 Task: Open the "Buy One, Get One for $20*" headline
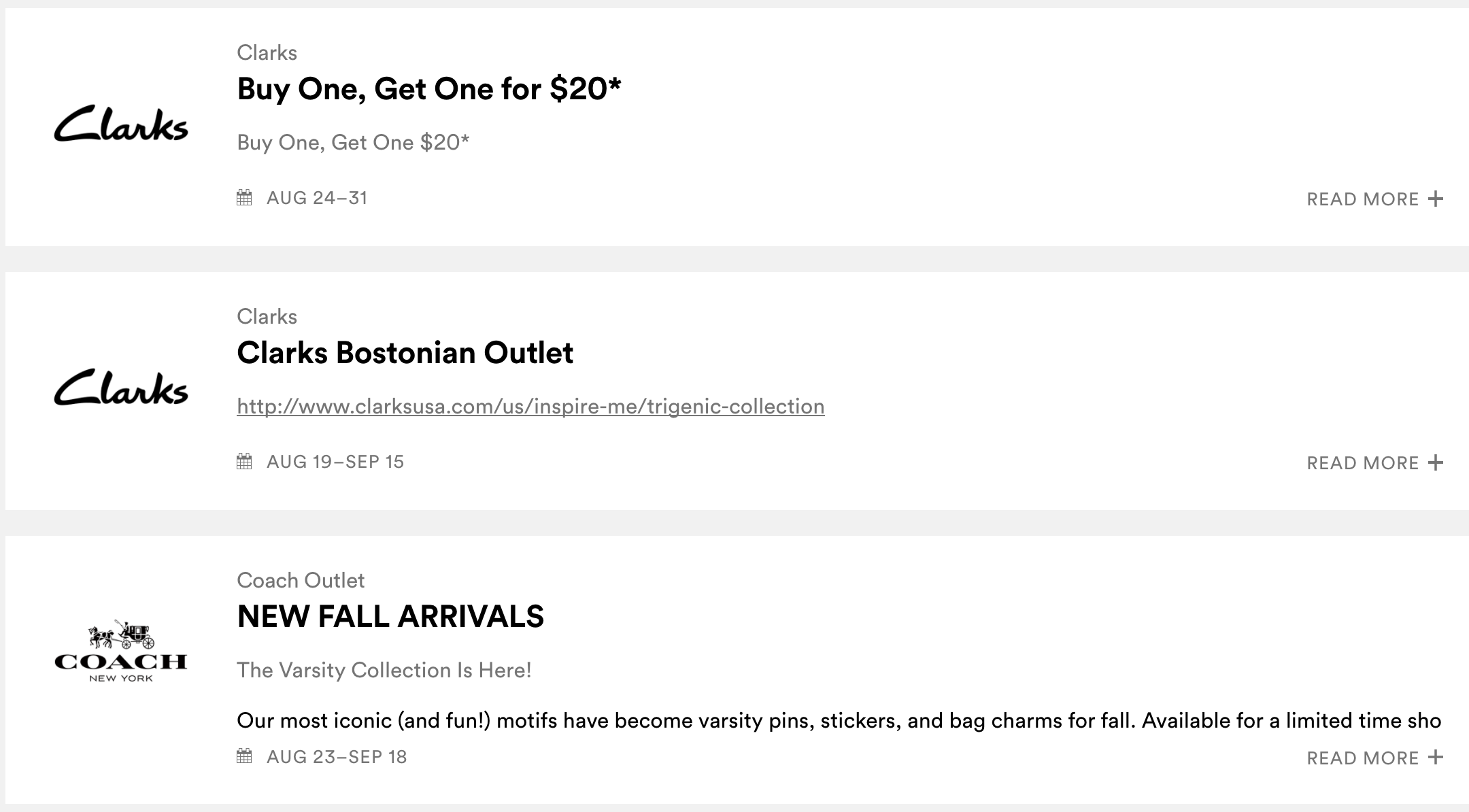point(429,89)
